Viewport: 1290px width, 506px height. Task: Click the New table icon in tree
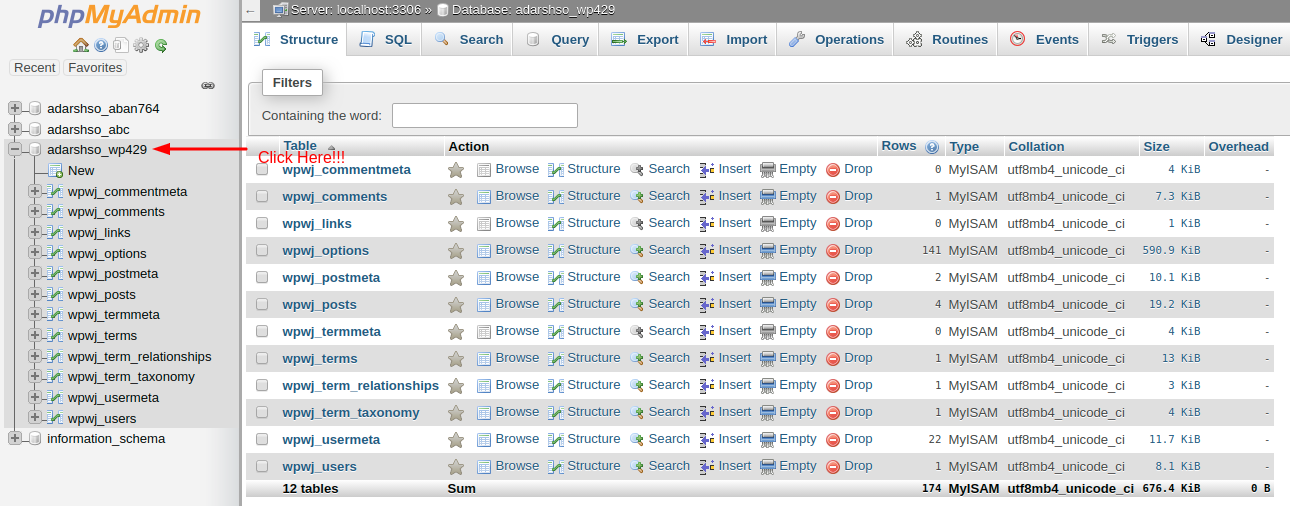coord(56,171)
